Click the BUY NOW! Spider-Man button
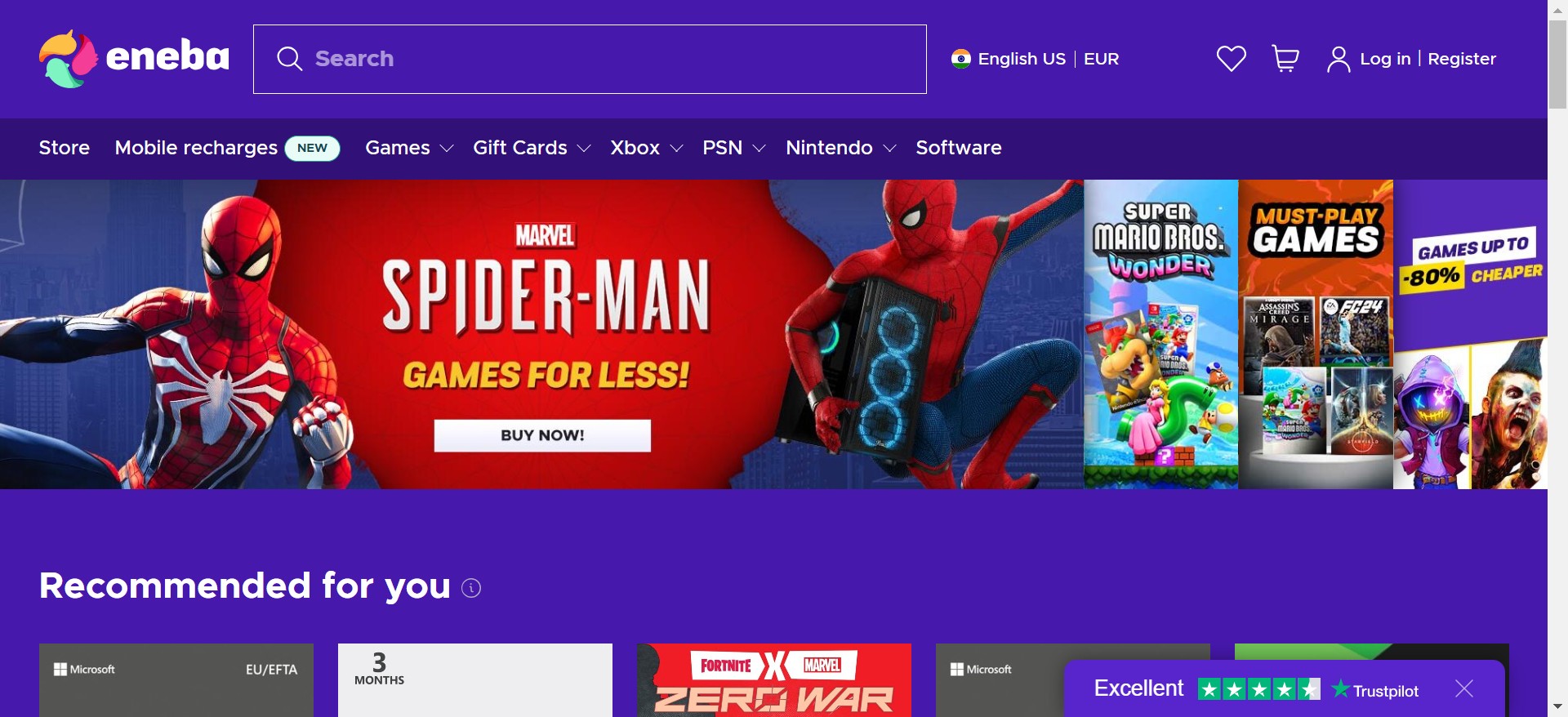Viewport: 1568px width, 717px height. (x=542, y=435)
